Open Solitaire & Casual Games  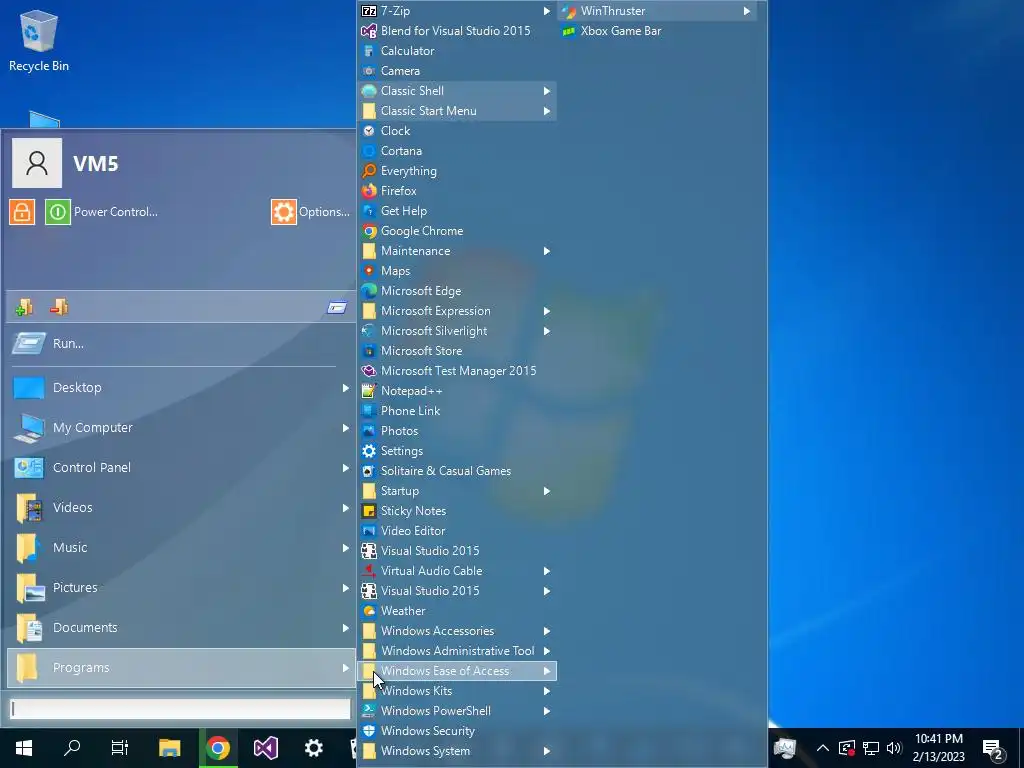click(456, 471)
